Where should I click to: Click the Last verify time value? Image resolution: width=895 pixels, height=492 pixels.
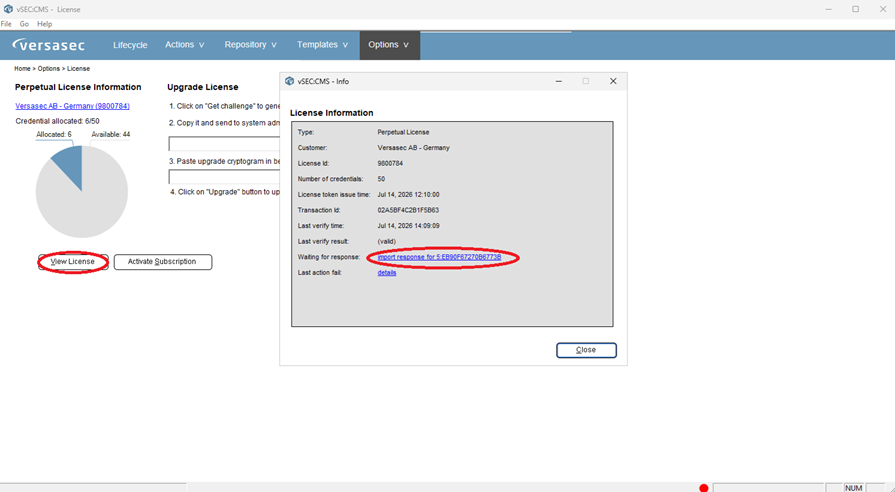(409, 226)
